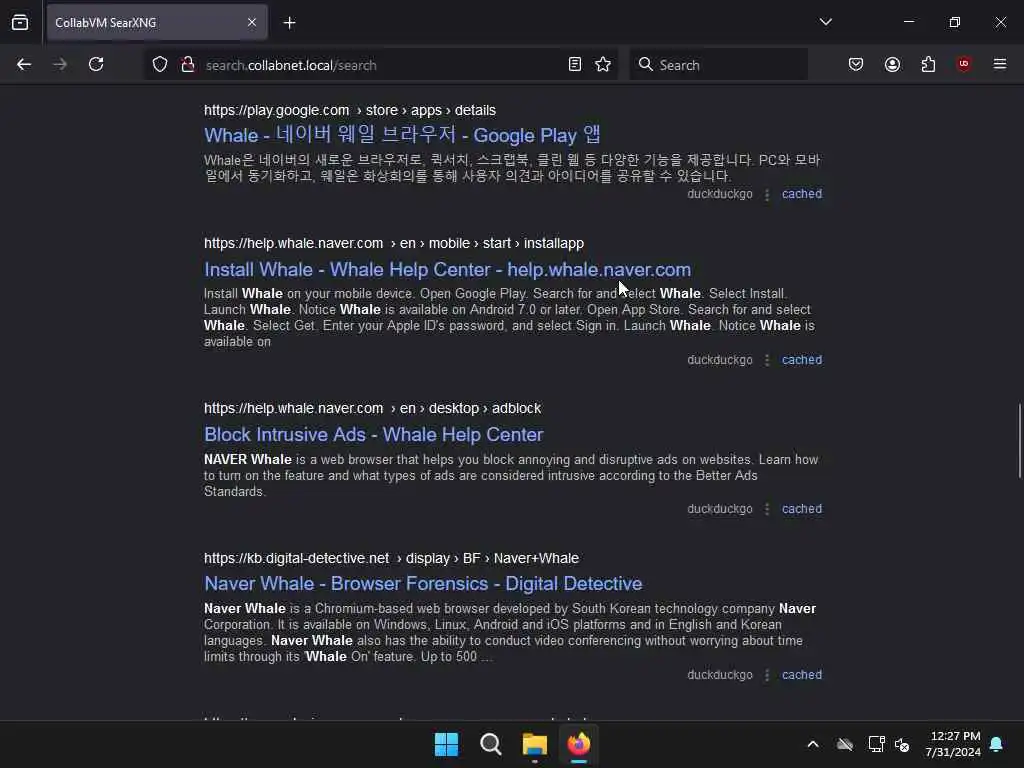Open Install Whale Help Center link
This screenshot has width=1024, height=768.
point(447,270)
